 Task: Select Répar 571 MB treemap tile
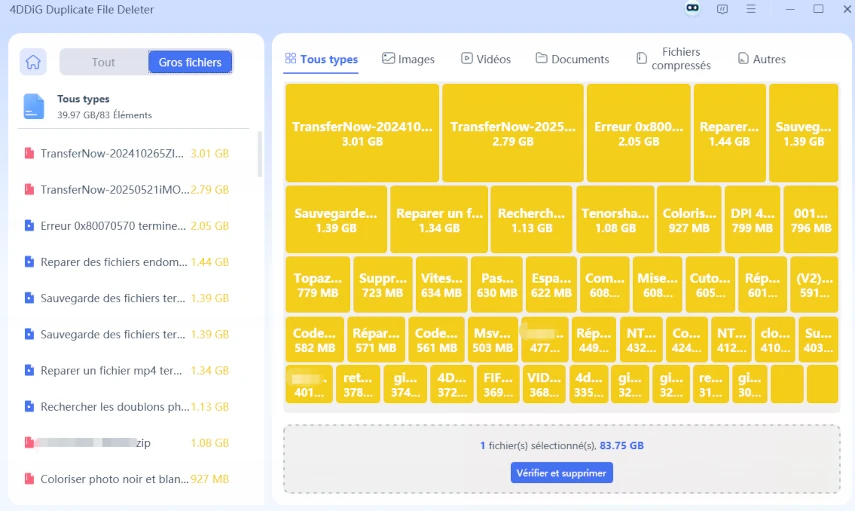(x=376, y=340)
